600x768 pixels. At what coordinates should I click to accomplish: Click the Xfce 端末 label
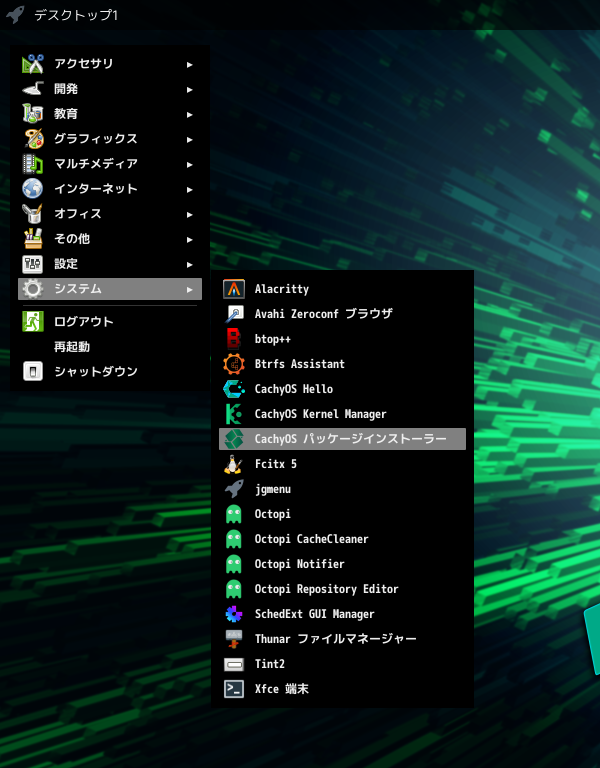[x=282, y=689]
